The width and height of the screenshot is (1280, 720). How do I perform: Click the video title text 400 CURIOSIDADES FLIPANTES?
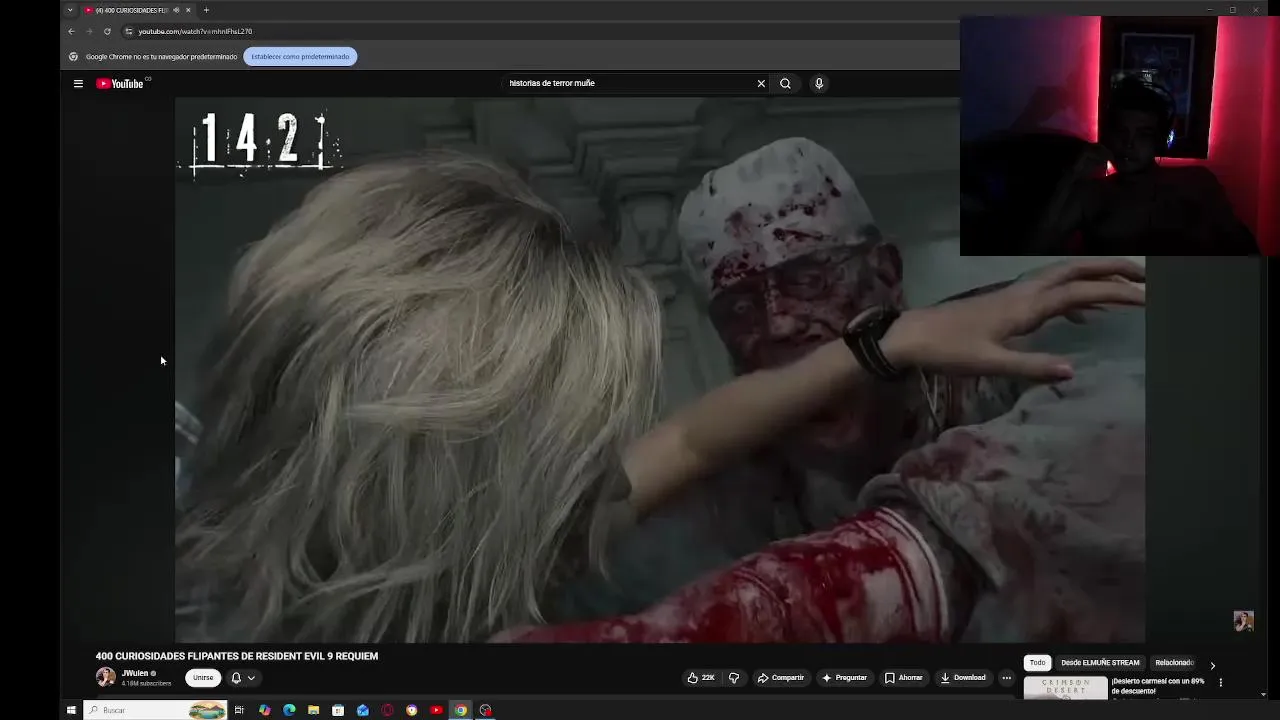[237, 657]
